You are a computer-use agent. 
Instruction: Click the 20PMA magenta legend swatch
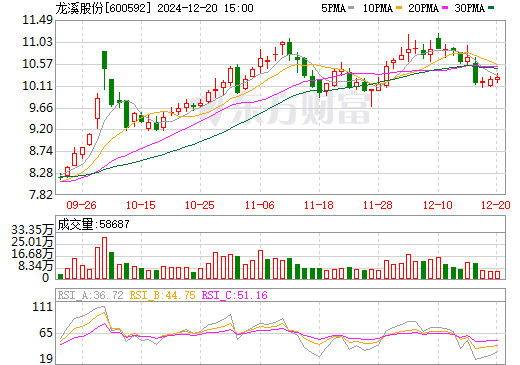coord(445,8)
